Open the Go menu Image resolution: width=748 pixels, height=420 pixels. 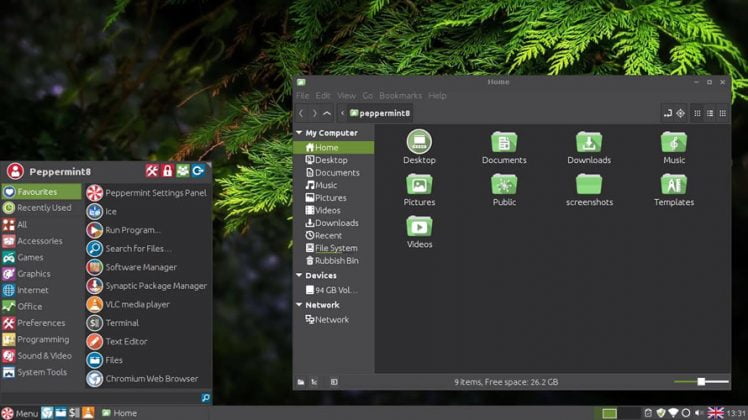[367, 95]
